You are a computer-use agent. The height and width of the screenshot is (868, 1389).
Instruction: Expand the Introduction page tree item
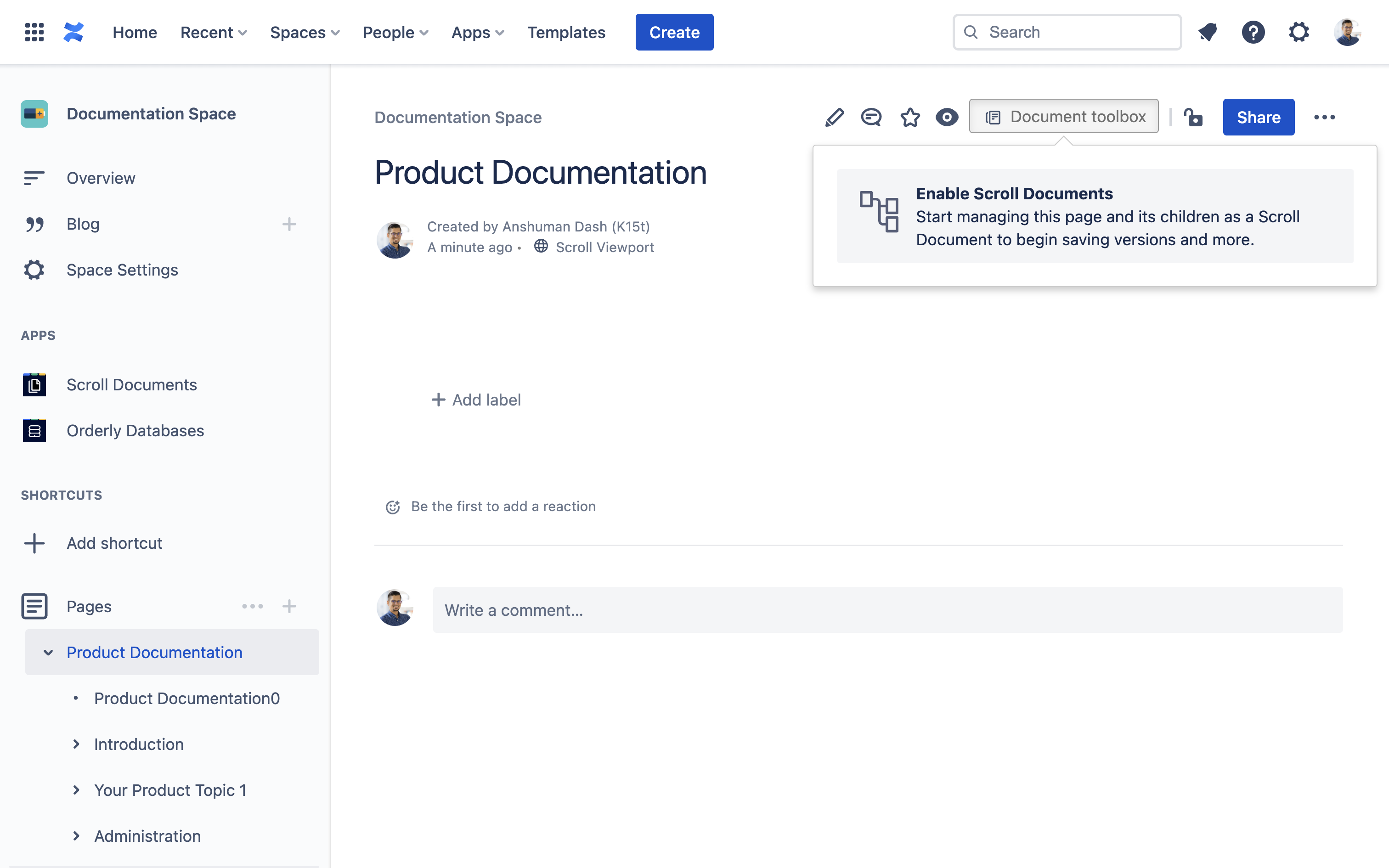pyautogui.click(x=76, y=744)
